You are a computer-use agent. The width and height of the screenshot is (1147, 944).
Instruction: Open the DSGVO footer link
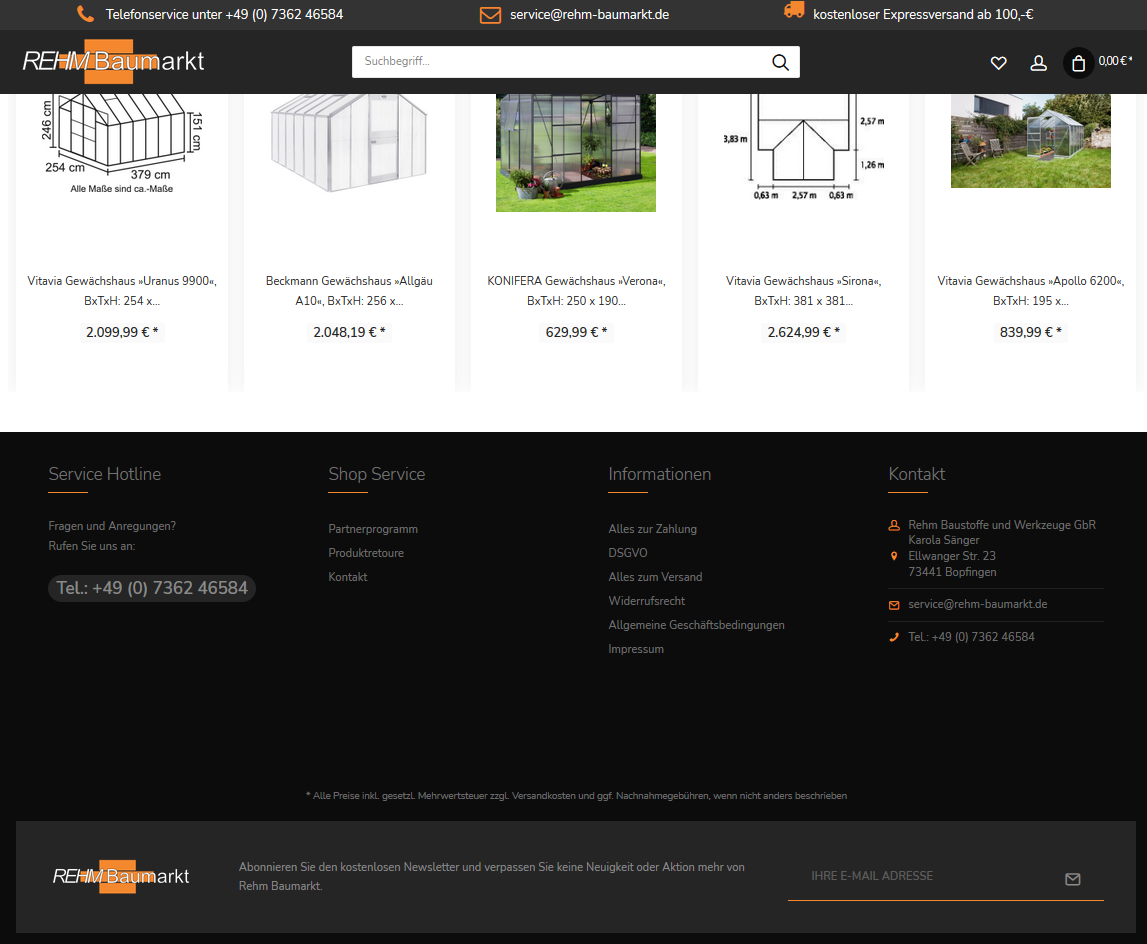point(628,553)
